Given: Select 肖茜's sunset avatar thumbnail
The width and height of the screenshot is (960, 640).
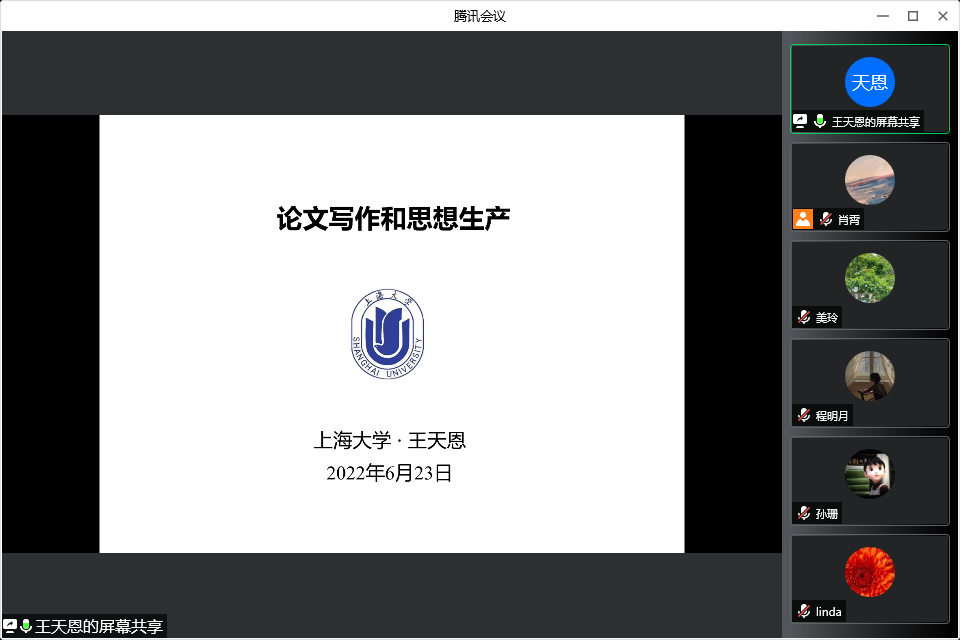Looking at the screenshot, I should coord(869,180).
